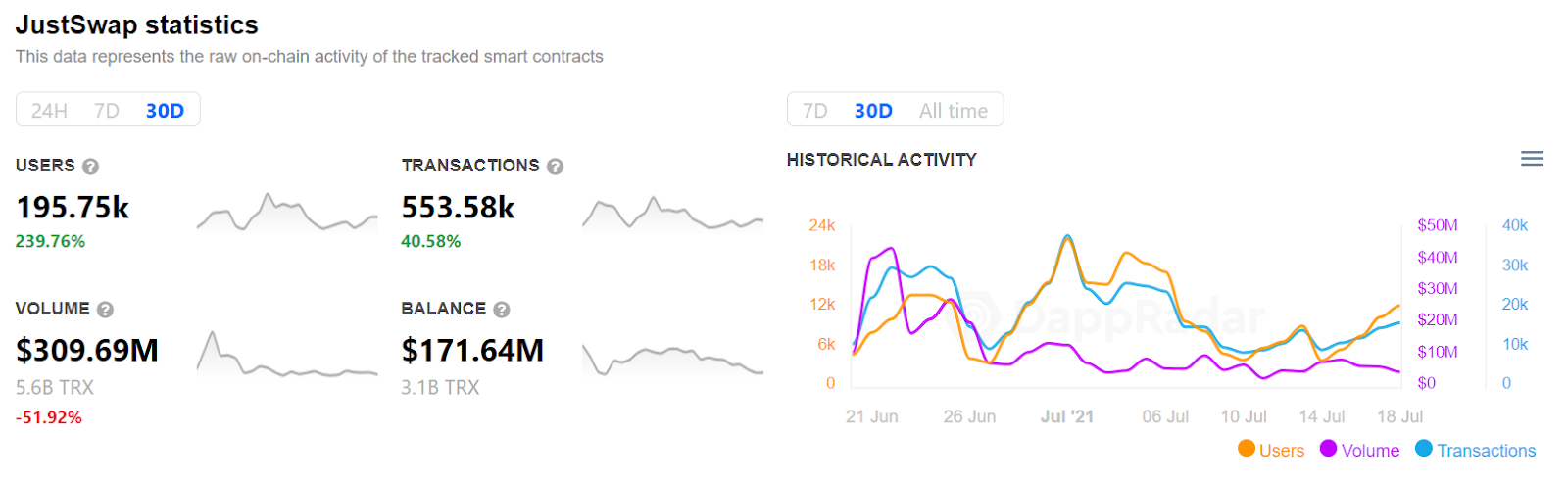Click the help icon next to VOLUME
This screenshot has height=483, width=1568.
click(105, 310)
